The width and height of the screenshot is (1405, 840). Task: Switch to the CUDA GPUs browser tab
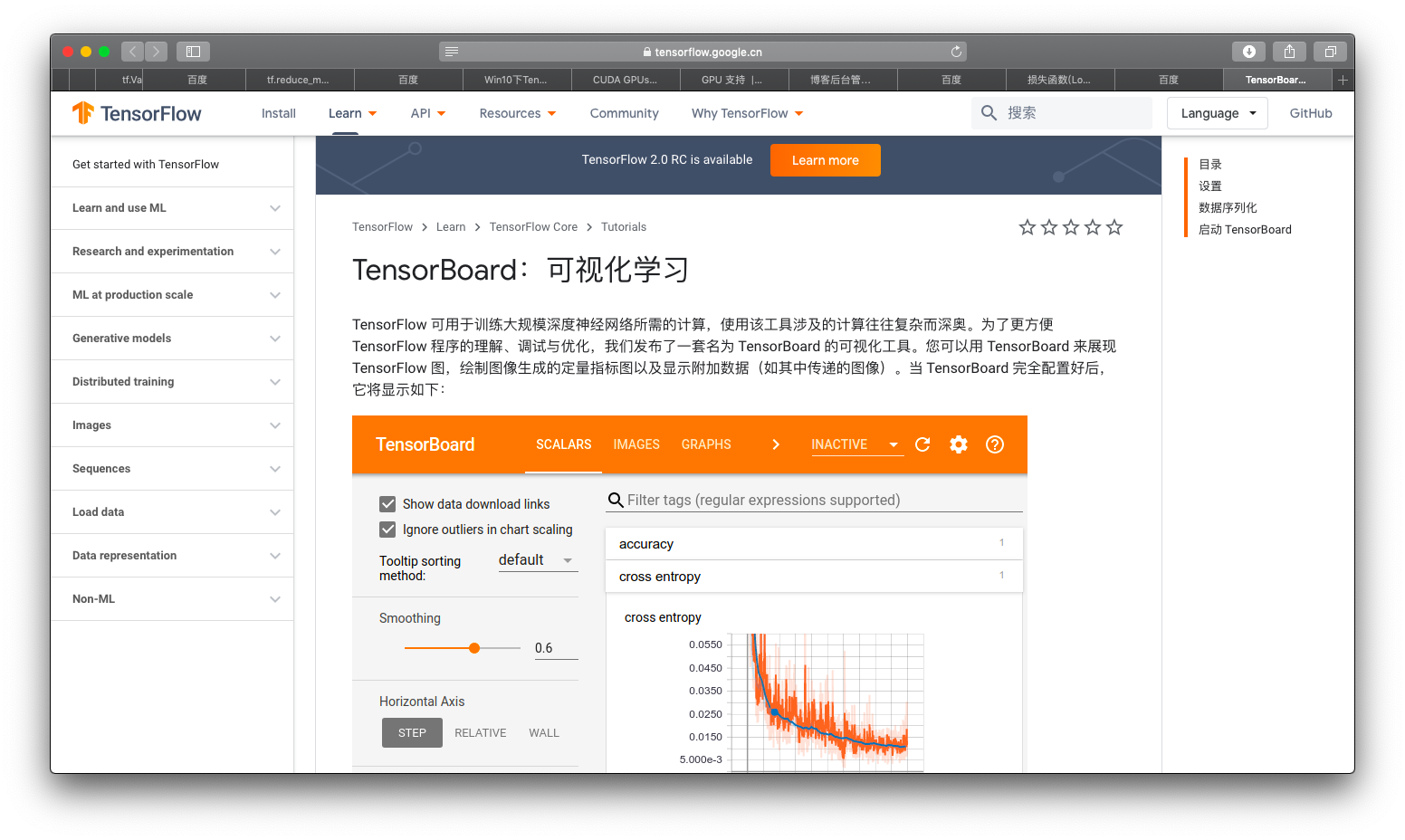626,80
